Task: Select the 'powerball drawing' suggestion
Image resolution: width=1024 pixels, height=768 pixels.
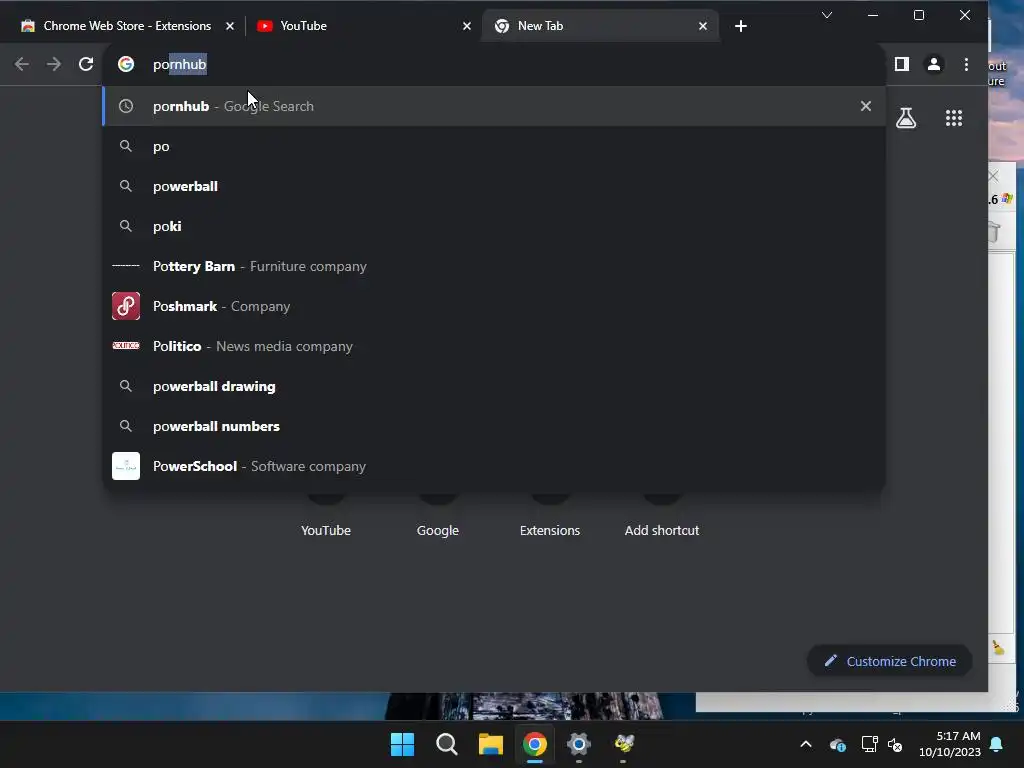Action: [x=494, y=386]
